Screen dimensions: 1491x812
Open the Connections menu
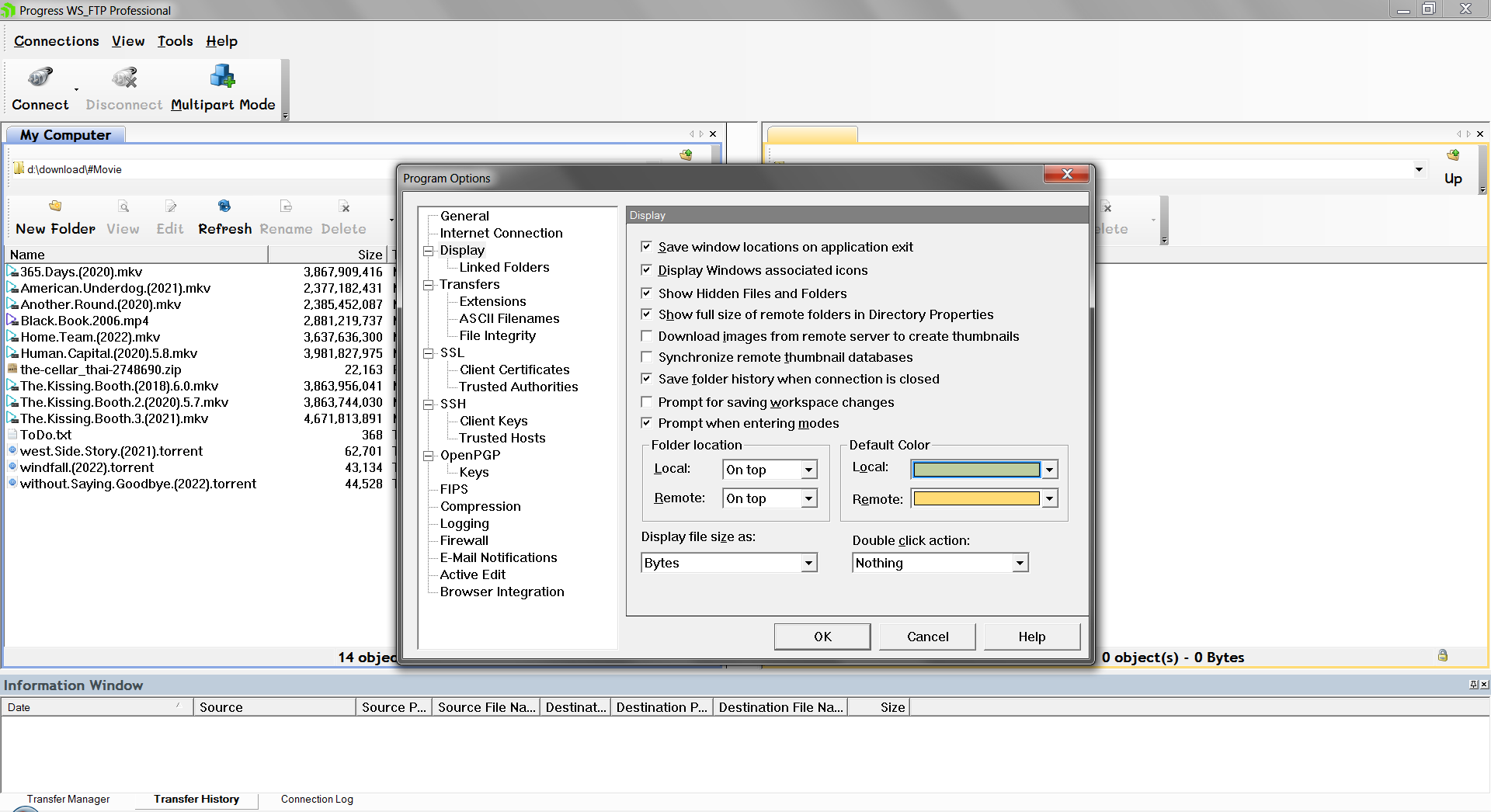(x=57, y=41)
